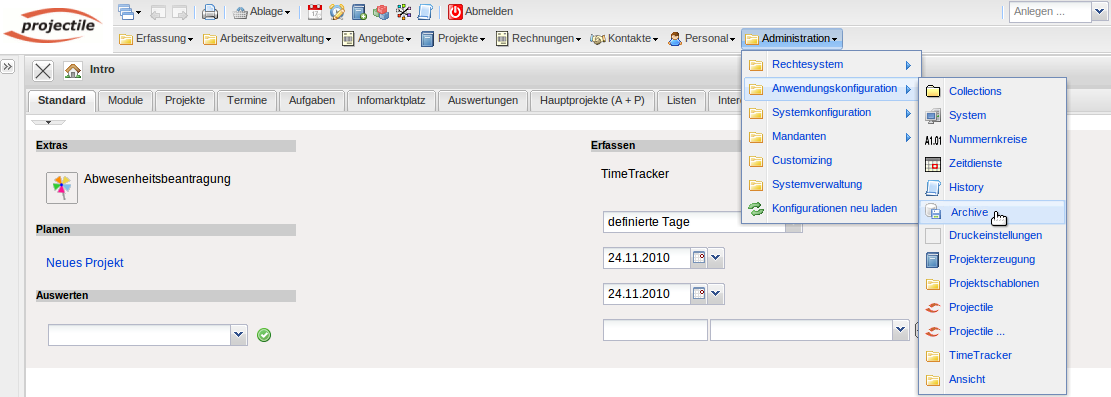The image size is (1111, 397).
Task: Click the blue book with plus icon
Action: (359, 11)
